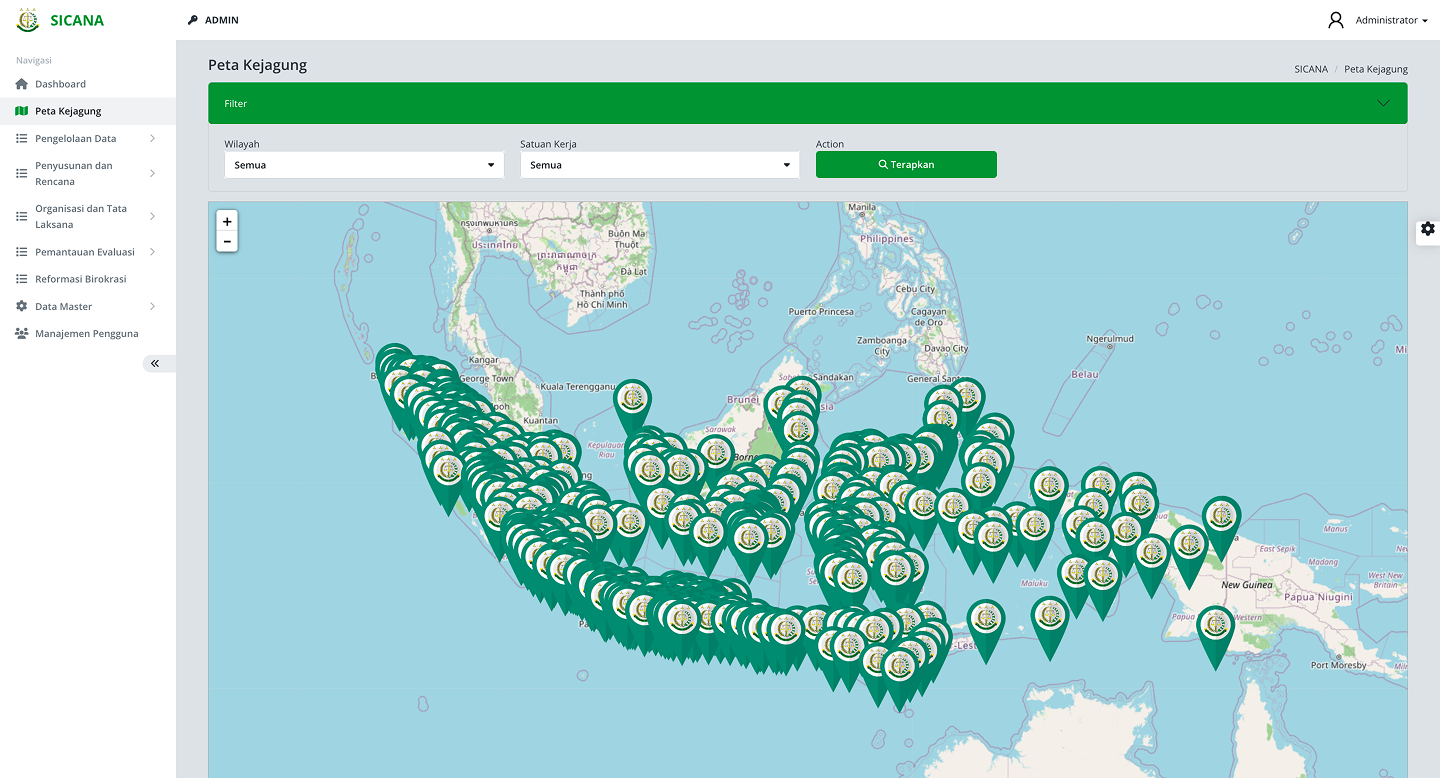Click the list icon beside Organisasi dan Tata Laksana

click(x=22, y=216)
